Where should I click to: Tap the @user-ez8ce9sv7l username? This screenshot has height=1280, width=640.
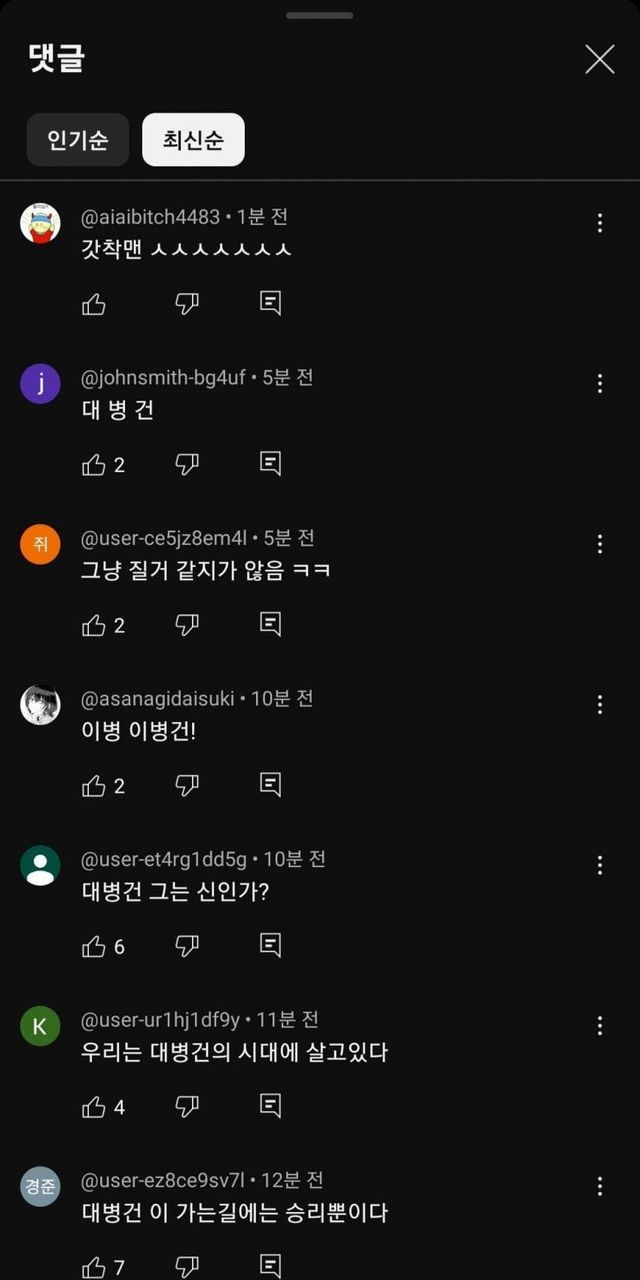pos(162,1181)
